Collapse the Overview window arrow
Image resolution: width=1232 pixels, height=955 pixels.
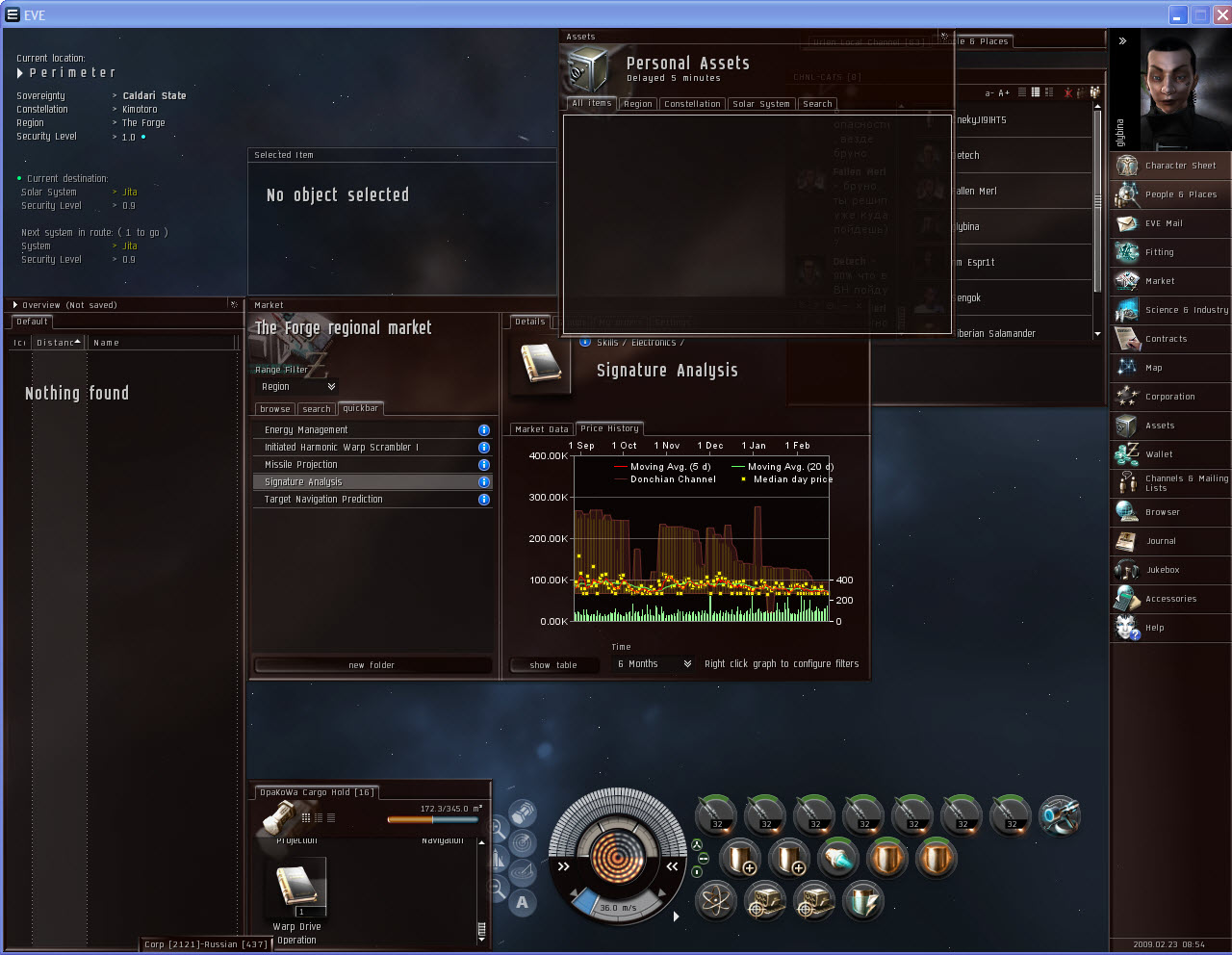coord(14,305)
